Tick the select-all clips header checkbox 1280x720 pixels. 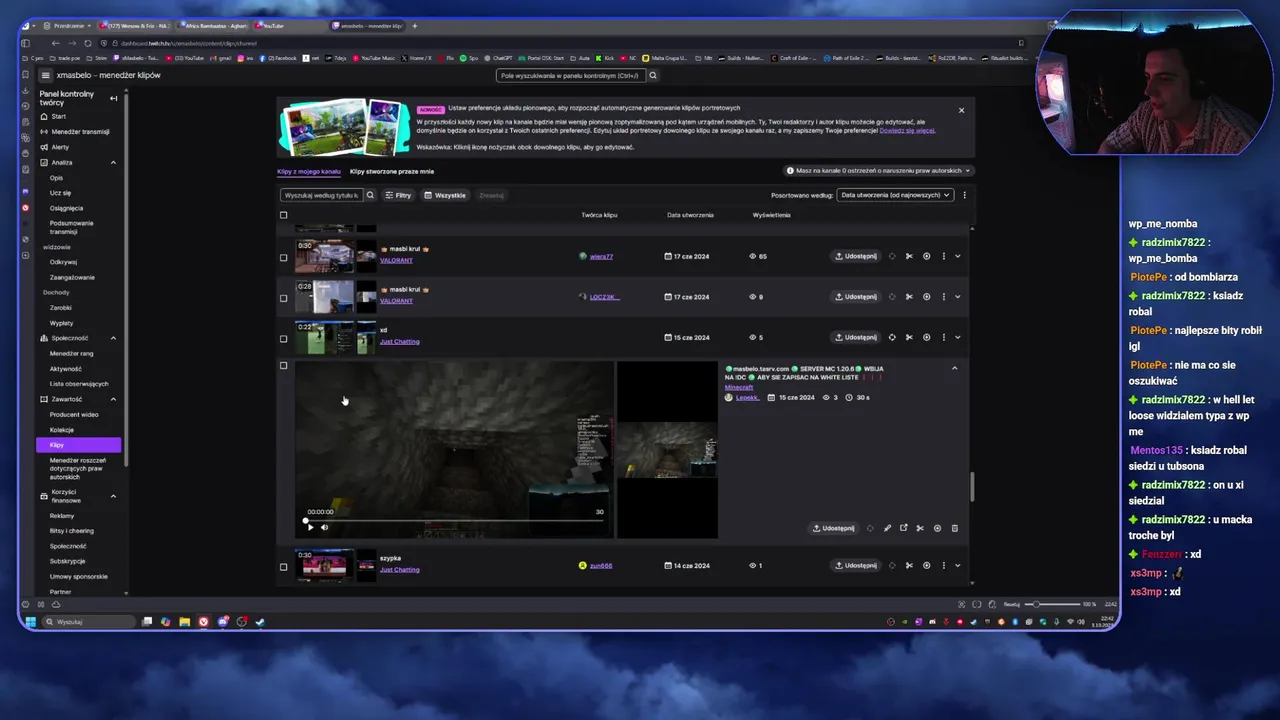click(283, 215)
